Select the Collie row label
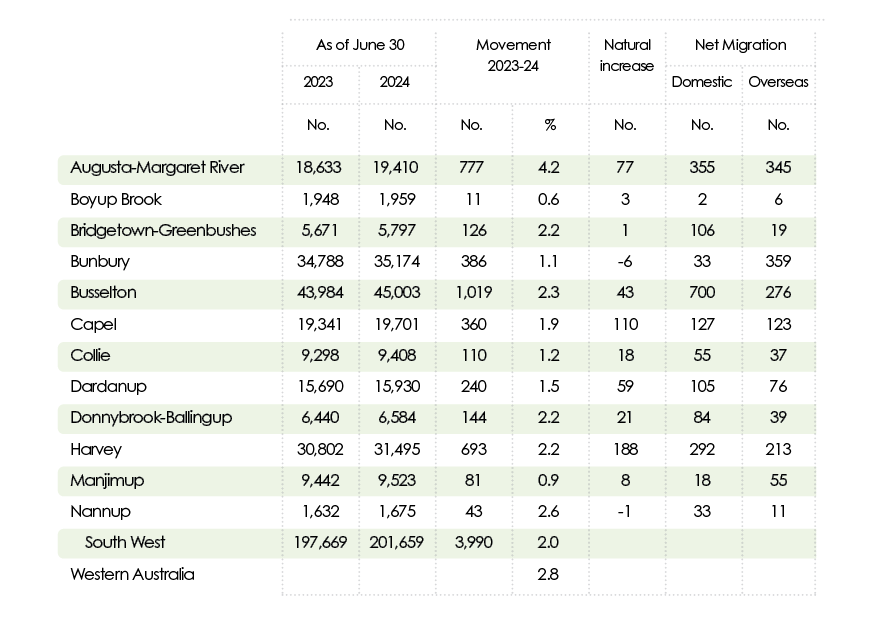The image size is (875, 625). pos(90,355)
